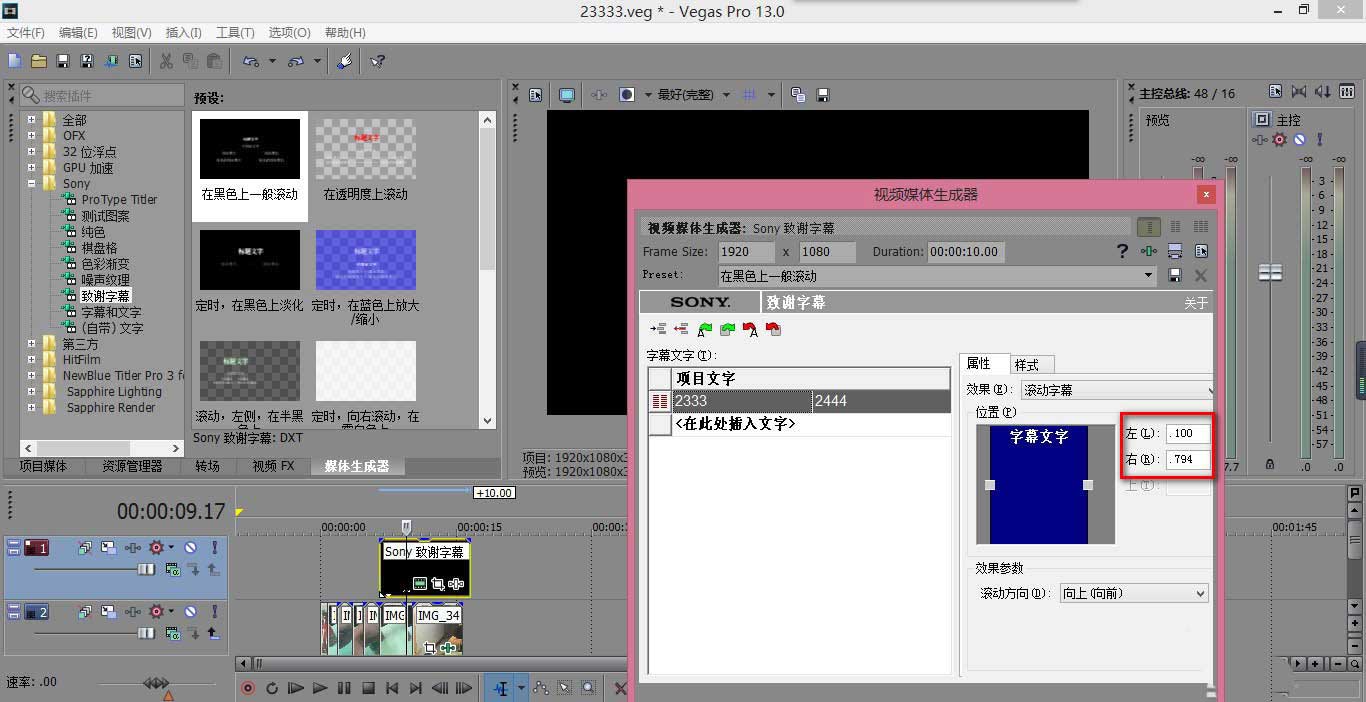Mute video track 2
Image resolution: width=1366 pixels, height=702 pixels.
pos(190,612)
